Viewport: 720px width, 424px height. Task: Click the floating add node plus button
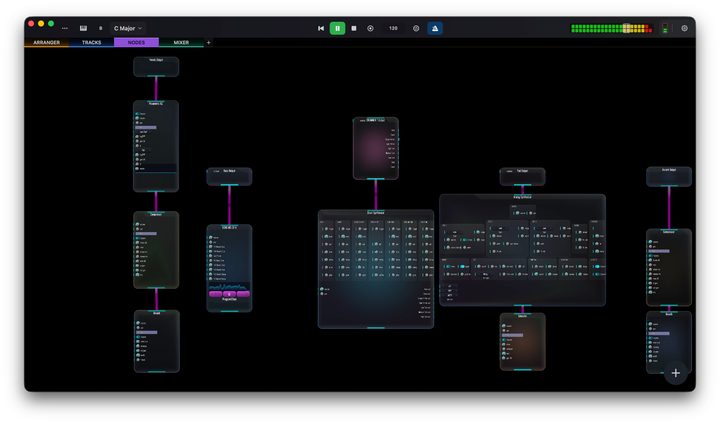click(x=675, y=373)
